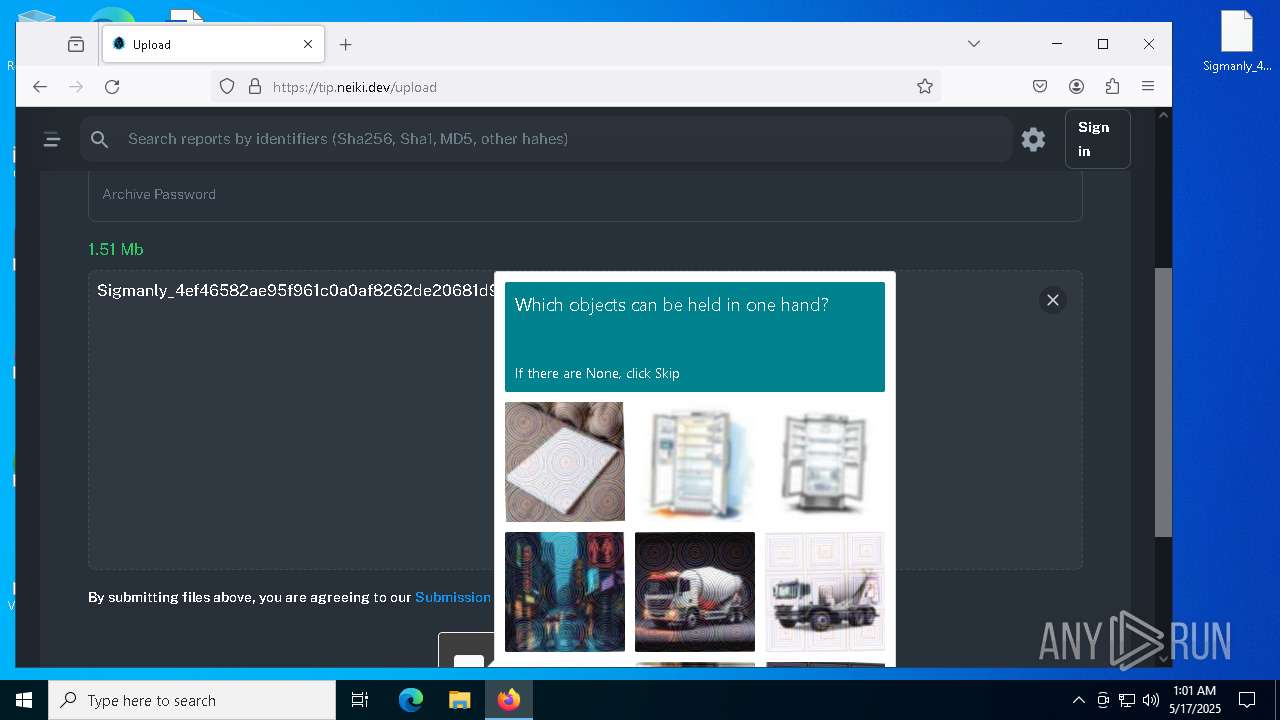1280x720 pixels.
Task: Open network status tray icon
Action: tap(1127, 700)
